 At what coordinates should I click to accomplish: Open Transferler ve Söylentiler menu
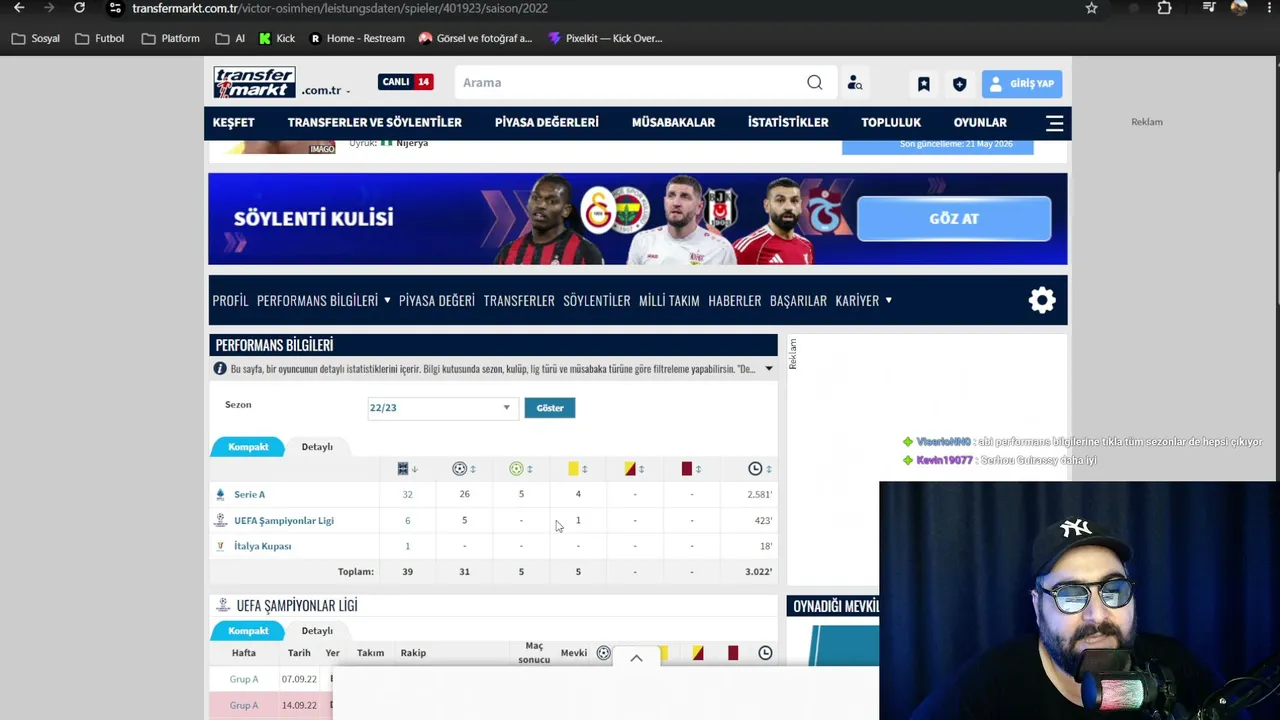(375, 123)
